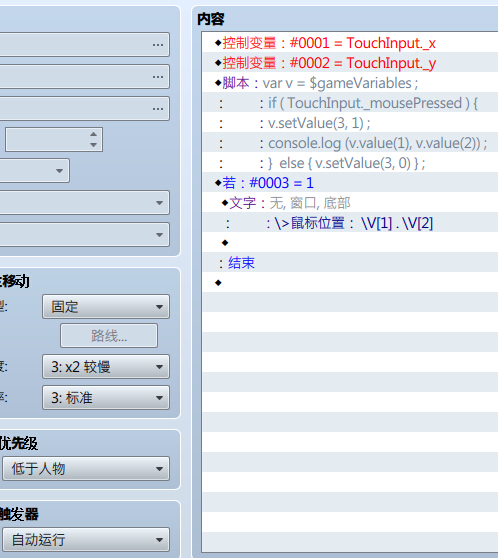Viewport: 498px width, 558px height.
Task: Open the speed dropdown showing 3: x2 较慢
Action: [x=106, y=367]
